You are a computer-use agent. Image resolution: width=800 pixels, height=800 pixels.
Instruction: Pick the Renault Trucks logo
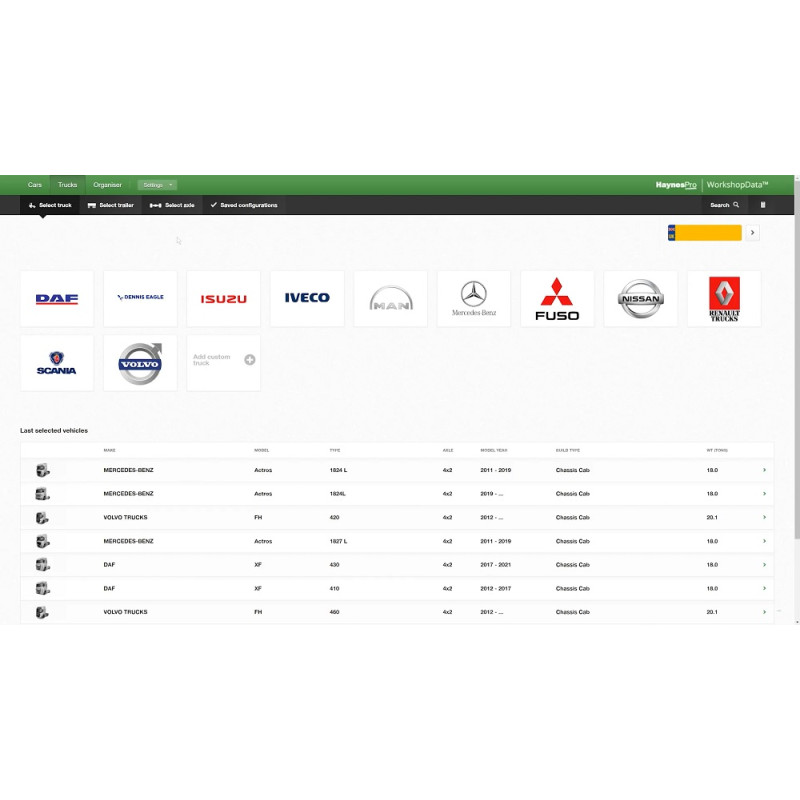pos(723,297)
